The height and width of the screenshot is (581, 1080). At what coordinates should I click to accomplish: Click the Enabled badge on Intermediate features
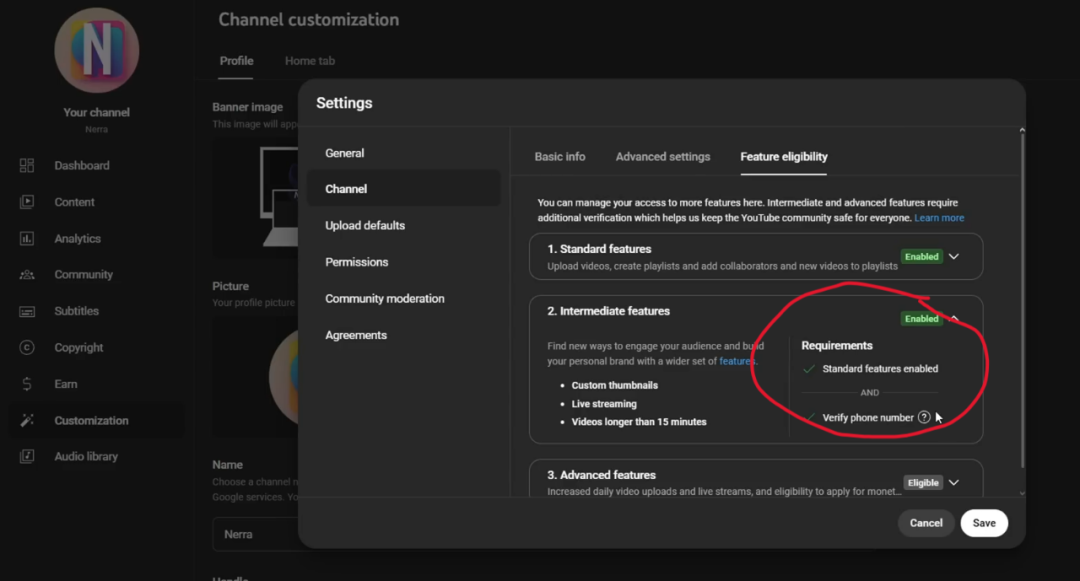[922, 318]
